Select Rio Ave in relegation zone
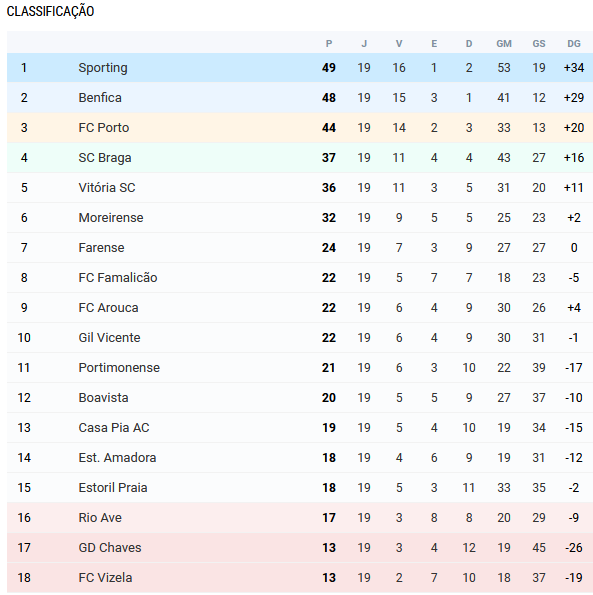 [100, 517]
